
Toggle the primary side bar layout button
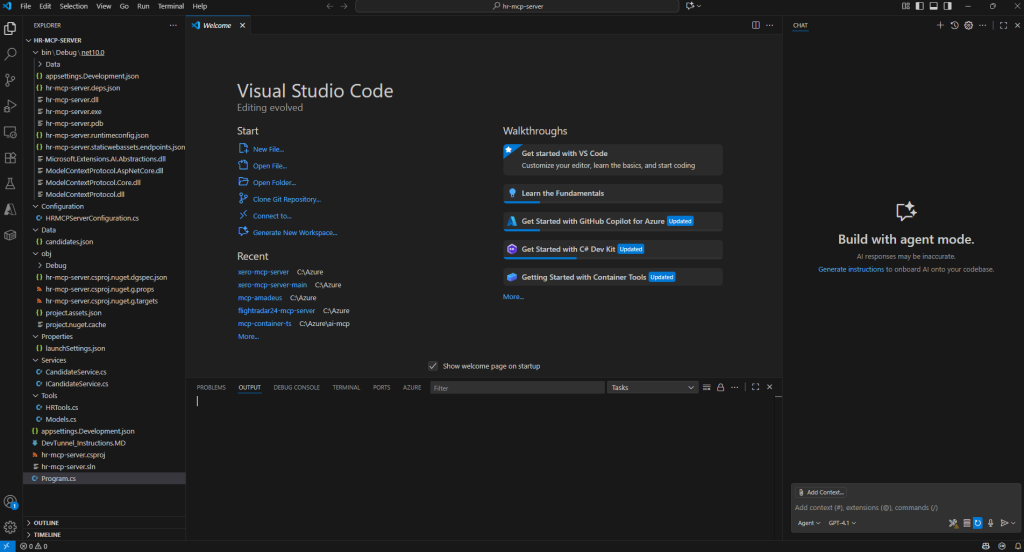tap(918, 6)
